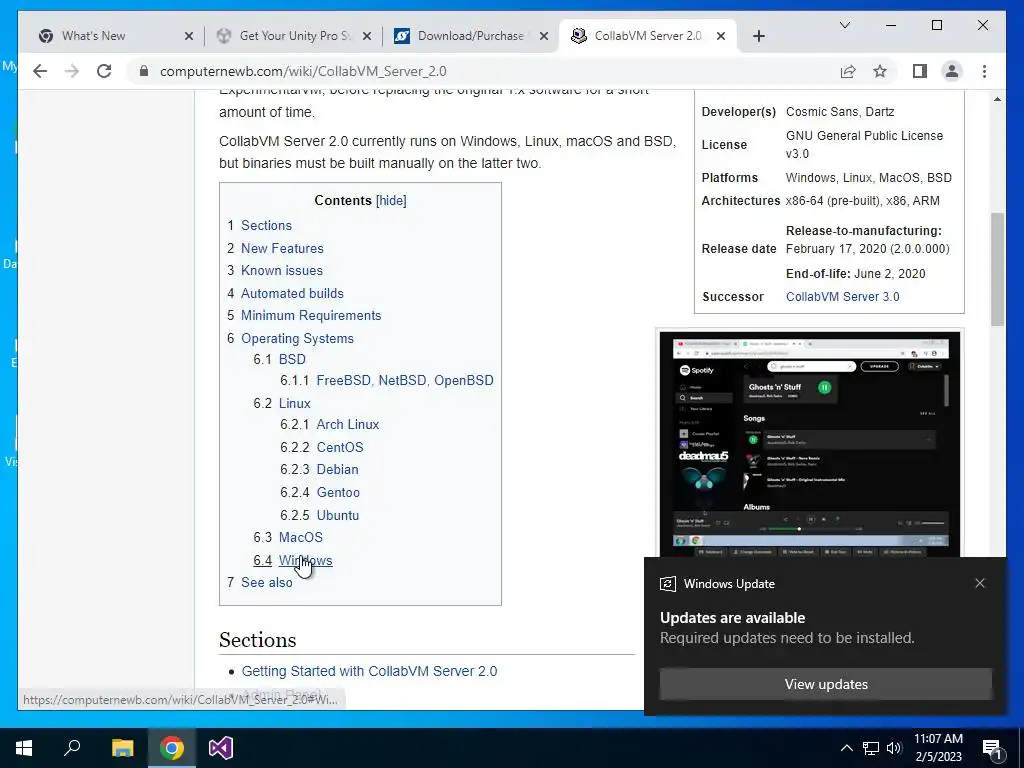Jump to Linux subsection
The height and width of the screenshot is (768, 1024).
pos(295,404)
